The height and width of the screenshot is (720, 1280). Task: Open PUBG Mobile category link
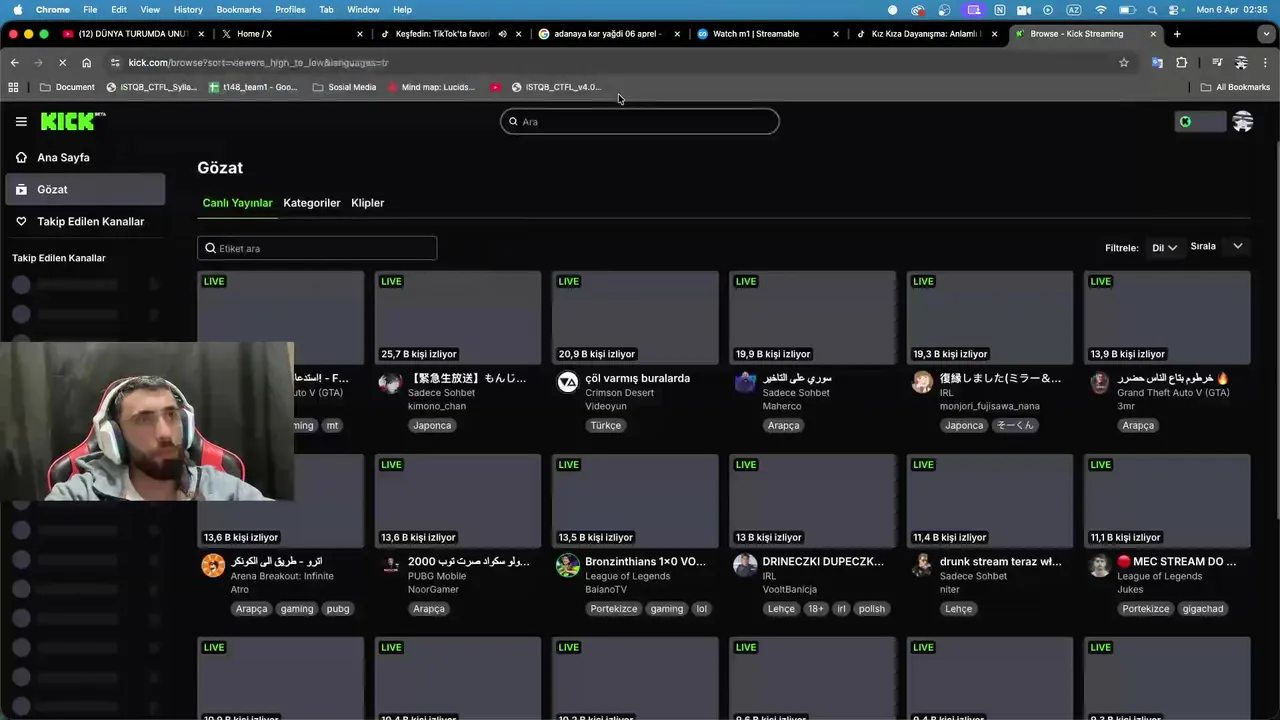coord(437,576)
